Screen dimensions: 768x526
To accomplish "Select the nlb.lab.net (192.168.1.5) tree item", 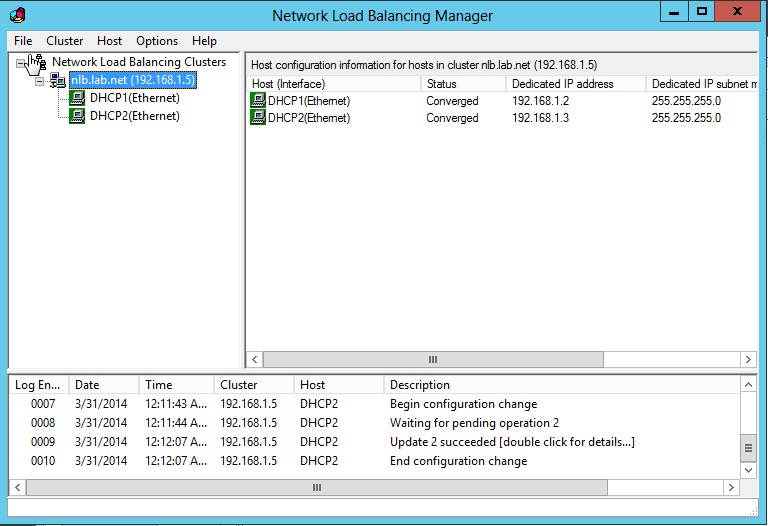I will click(132, 80).
